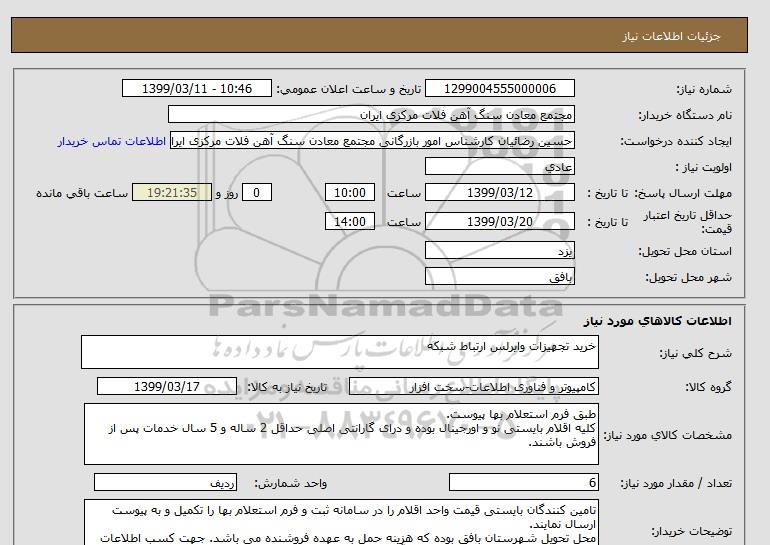Click the label (گروه کالا)
The image size is (770, 545).
[709, 387]
